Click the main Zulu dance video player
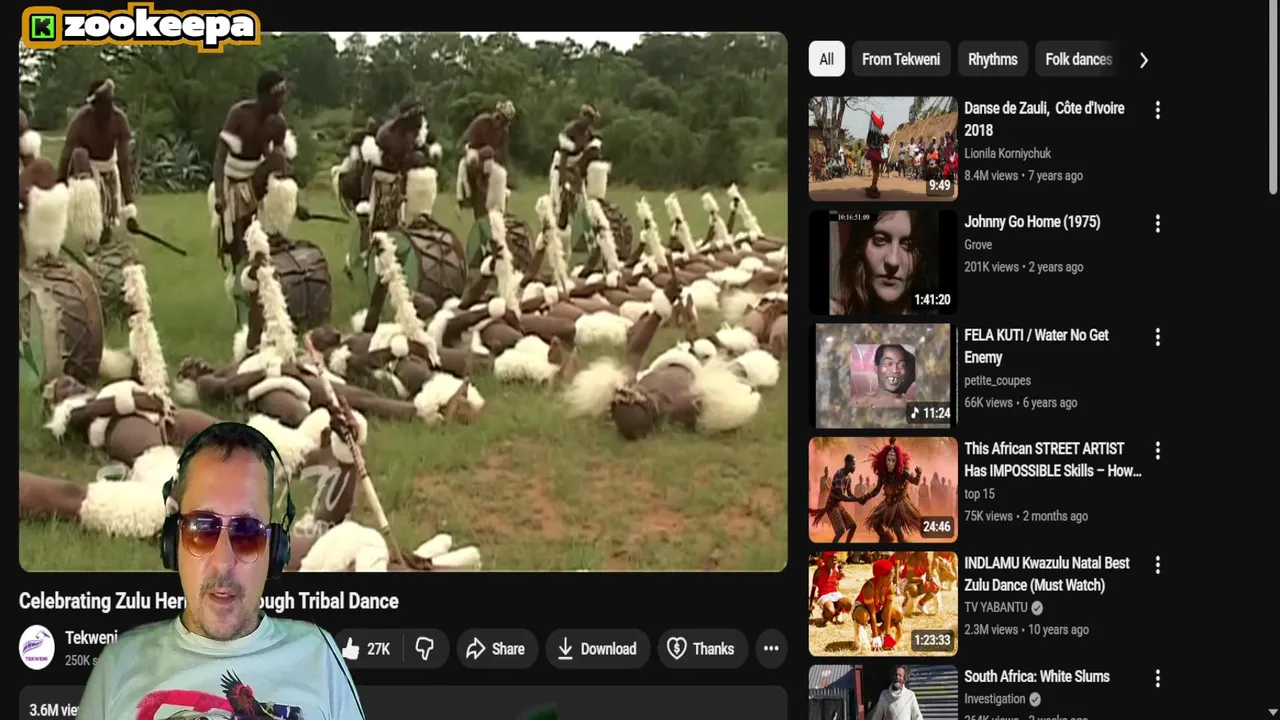 pos(403,302)
